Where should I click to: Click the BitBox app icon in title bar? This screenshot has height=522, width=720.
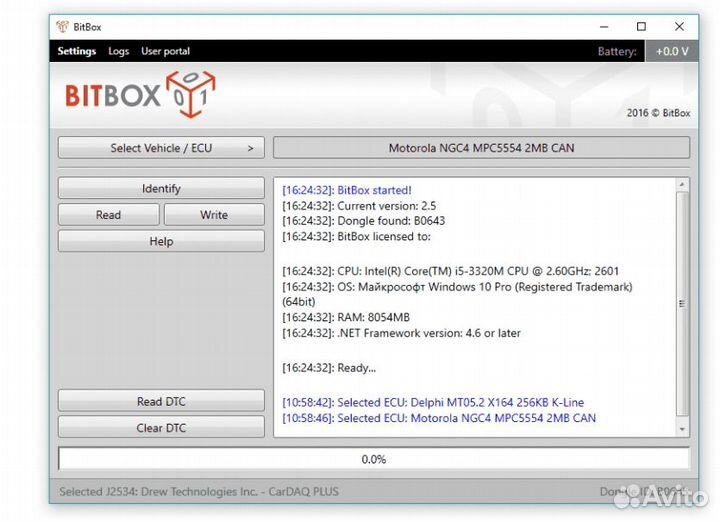[62, 27]
